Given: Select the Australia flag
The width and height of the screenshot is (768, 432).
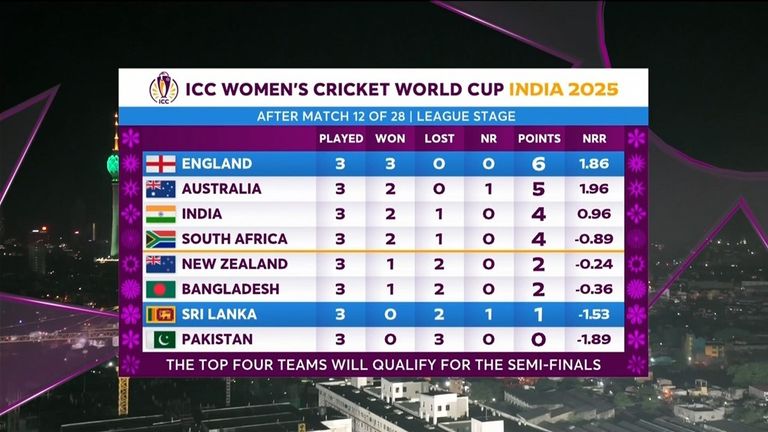Looking at the screenshot, I should pos(160,189).
